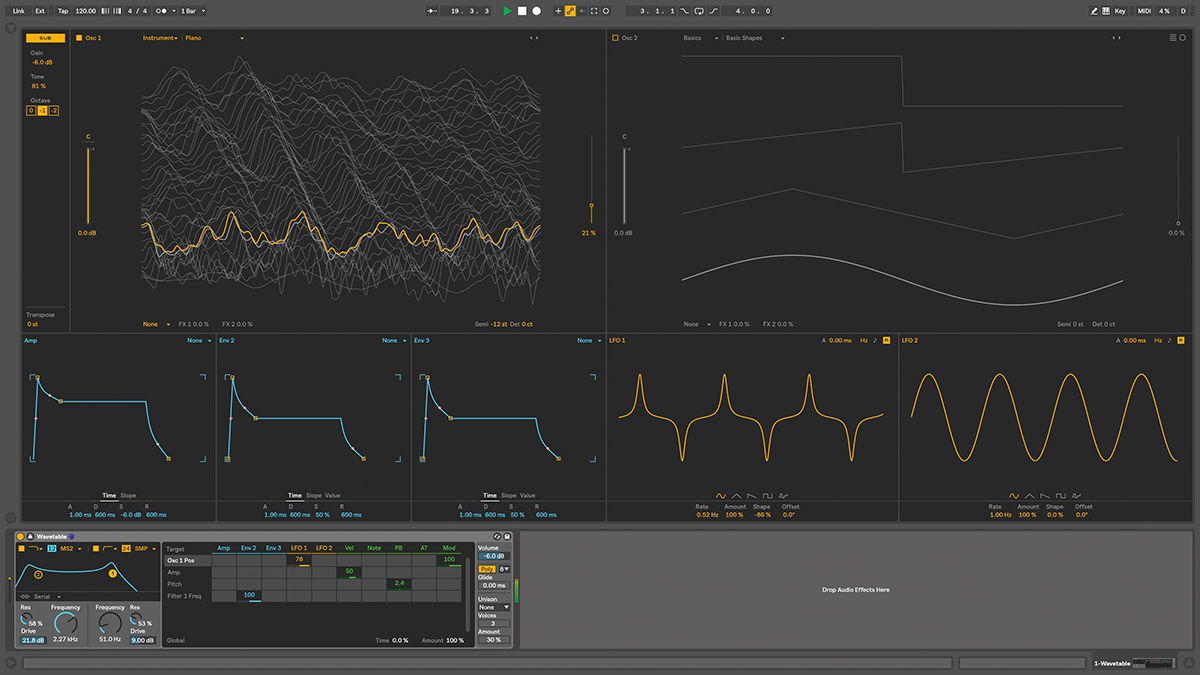Start playback with the green play button
Viewport: 1200px width, 675px height.
tap(508, 11)
